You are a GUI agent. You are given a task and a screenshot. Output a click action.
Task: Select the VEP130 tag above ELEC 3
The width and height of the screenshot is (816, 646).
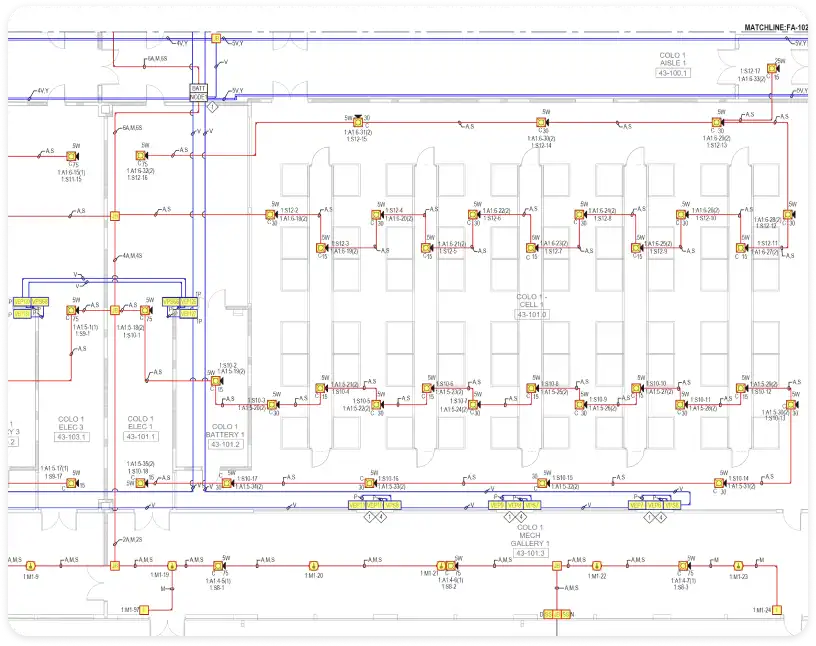pyautogui.click(x=21, y=301)
